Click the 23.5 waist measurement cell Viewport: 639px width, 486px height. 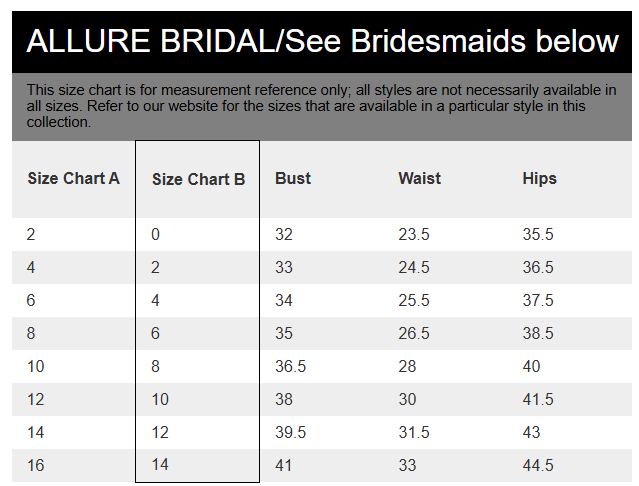tap(414, 235)
